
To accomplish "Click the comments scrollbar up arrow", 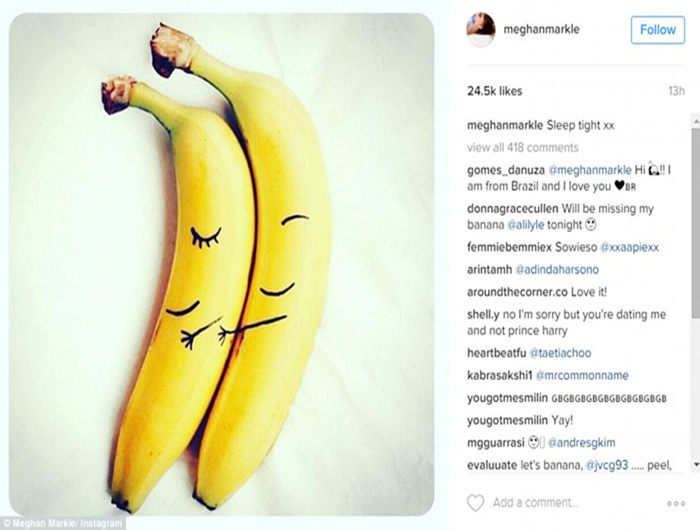I will (696, 121).
